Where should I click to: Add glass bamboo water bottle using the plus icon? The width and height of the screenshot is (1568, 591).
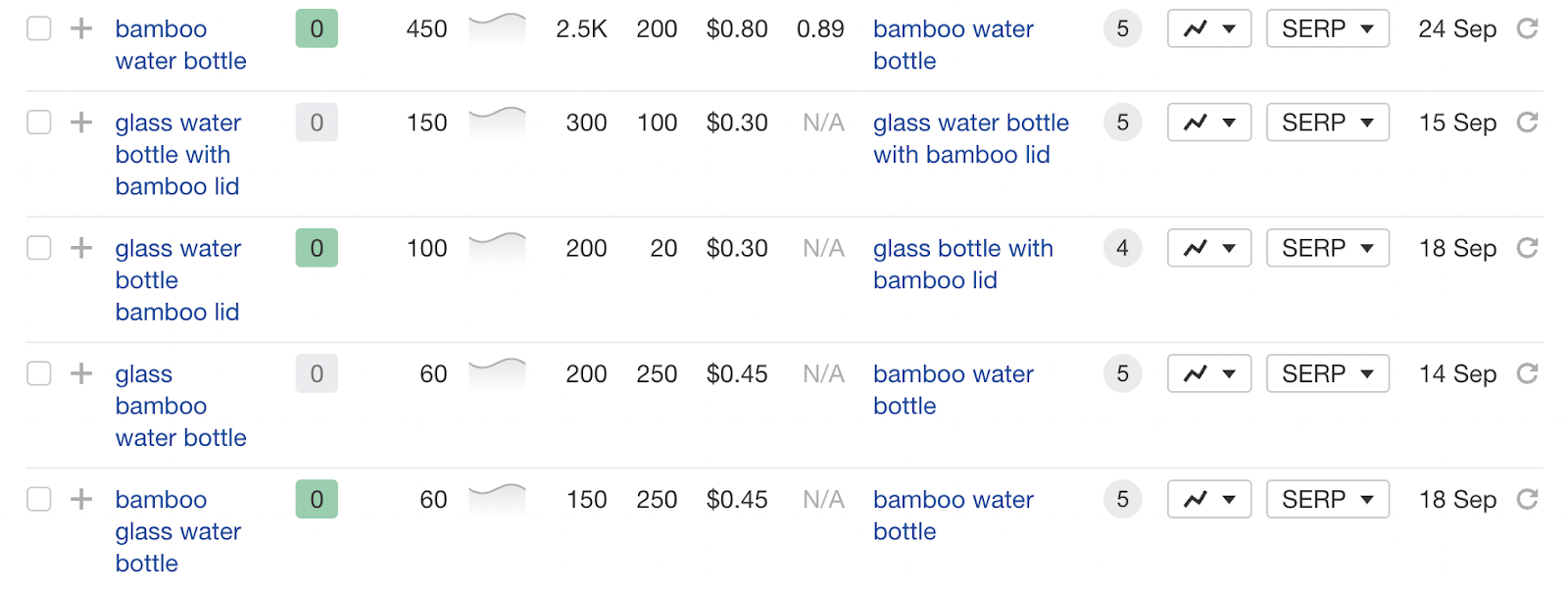(x=78, y=373)
